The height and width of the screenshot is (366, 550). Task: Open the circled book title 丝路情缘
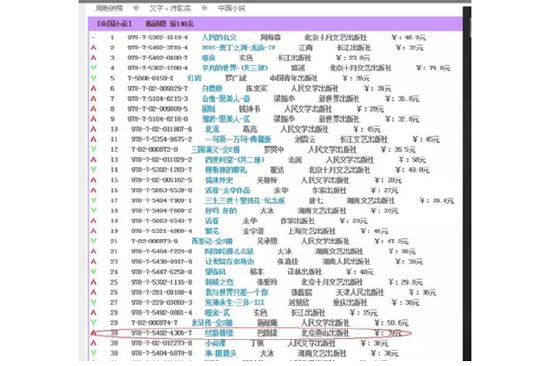point(219,333)
